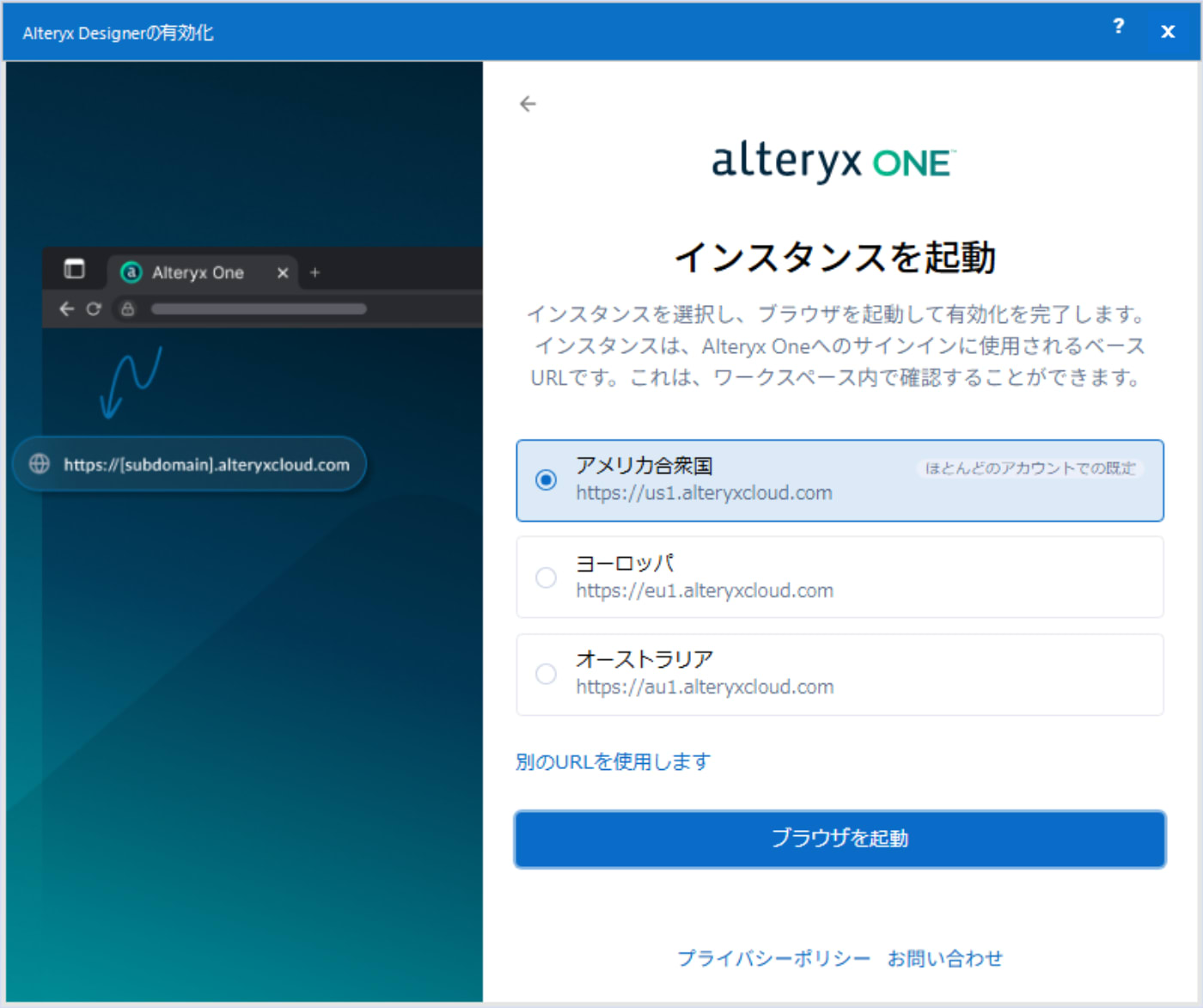Click the back arrow in the illustrated browser toolbar
The image size is (1203, 1008).
66,309
